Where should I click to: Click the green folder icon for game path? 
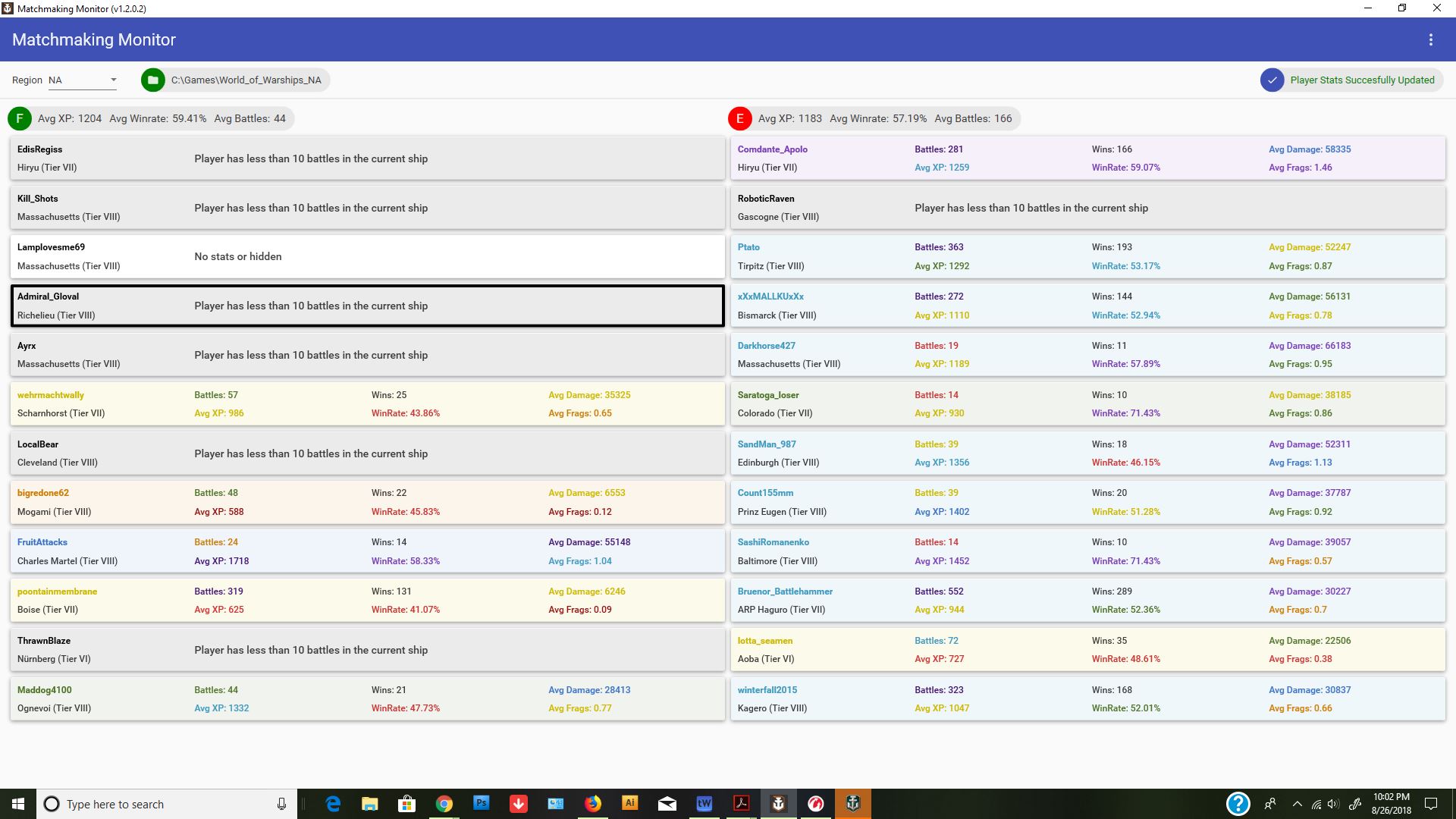tap(153, 80)
